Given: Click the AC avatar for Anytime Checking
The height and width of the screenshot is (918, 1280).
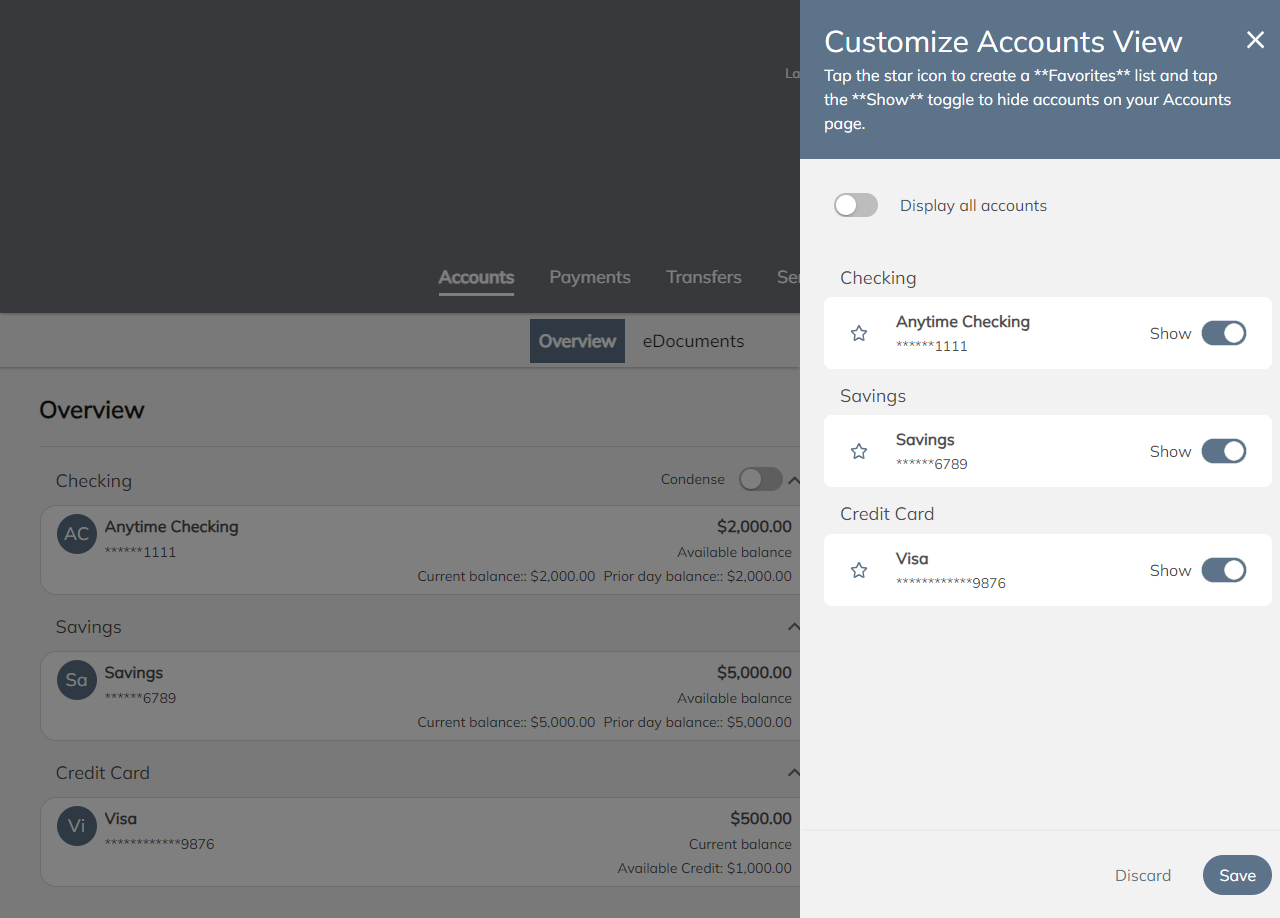Looking at the screenshot, I should pos(77,534).
